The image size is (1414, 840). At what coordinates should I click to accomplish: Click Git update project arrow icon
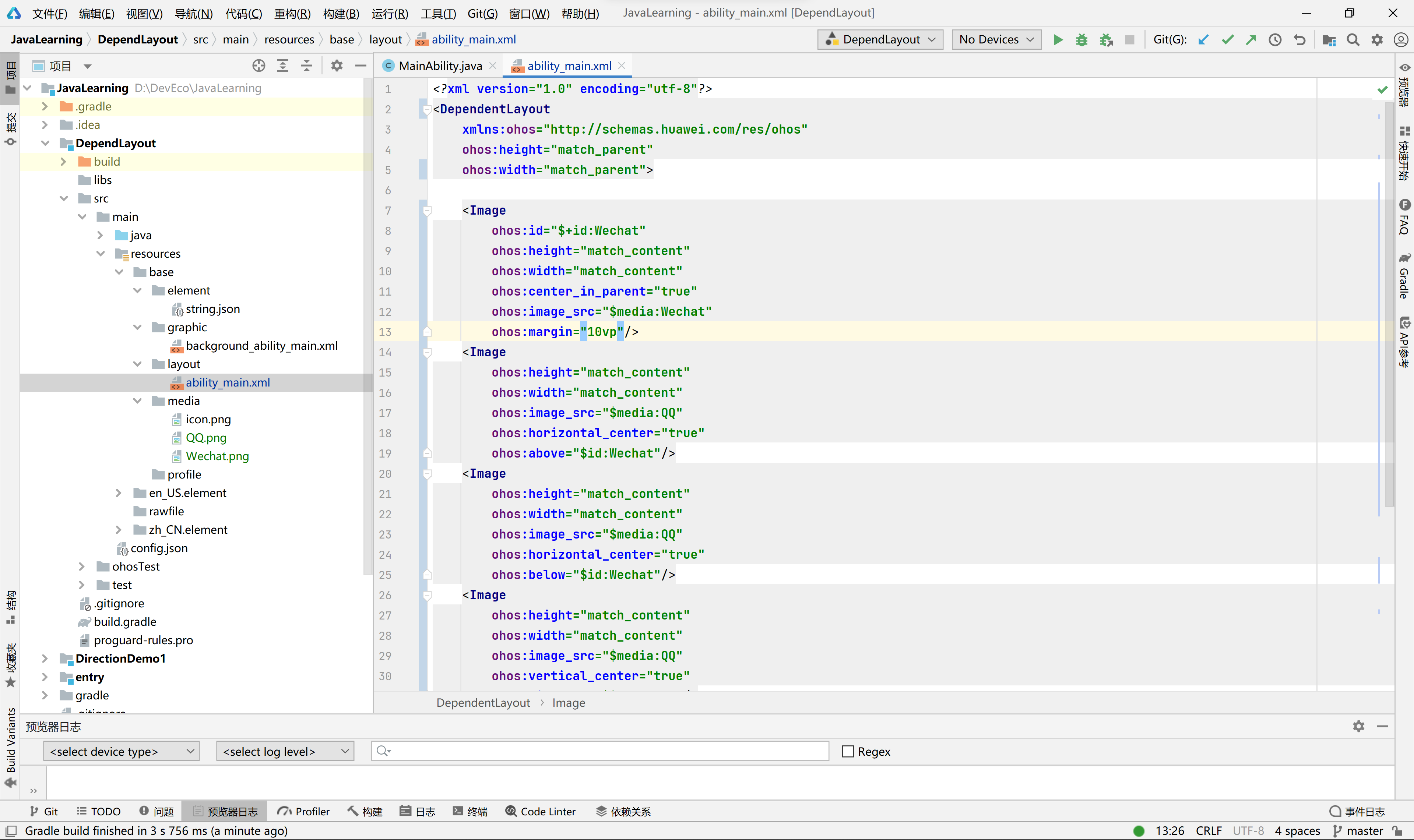tap(1203, 40)
